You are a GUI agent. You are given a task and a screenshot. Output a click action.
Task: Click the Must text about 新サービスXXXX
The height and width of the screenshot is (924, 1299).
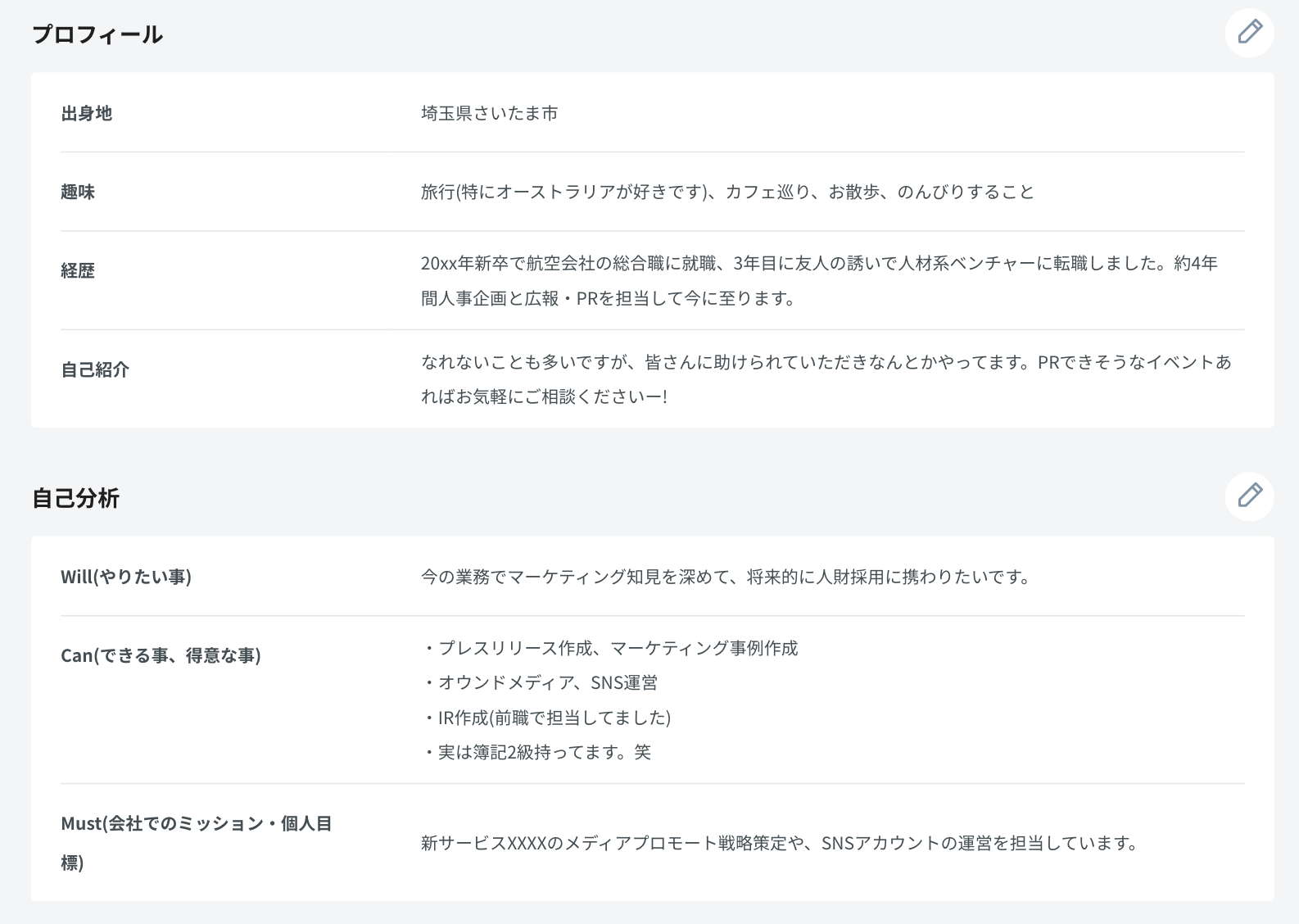779,843
